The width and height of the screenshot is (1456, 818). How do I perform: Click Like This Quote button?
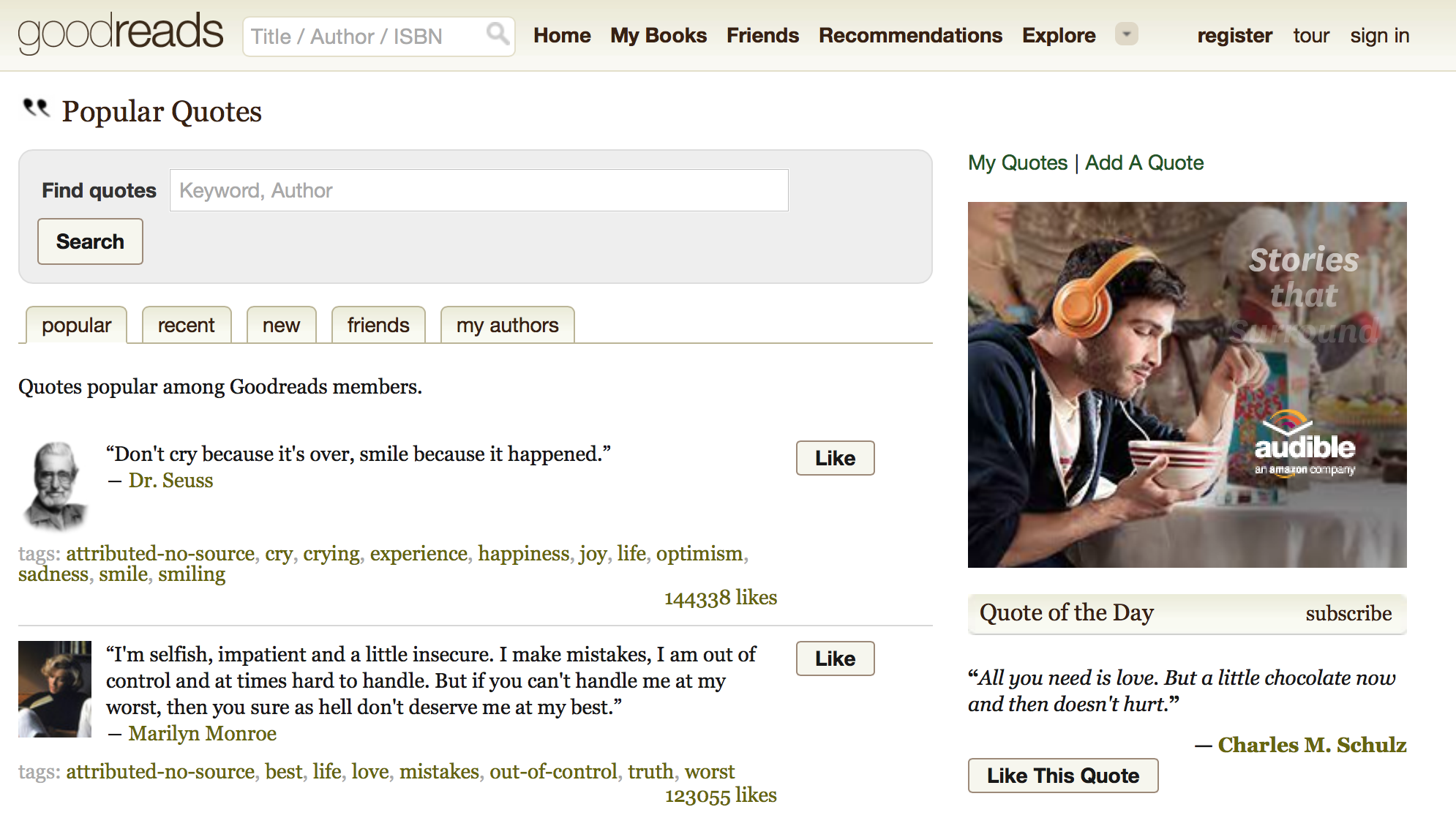click(1063, 776)
